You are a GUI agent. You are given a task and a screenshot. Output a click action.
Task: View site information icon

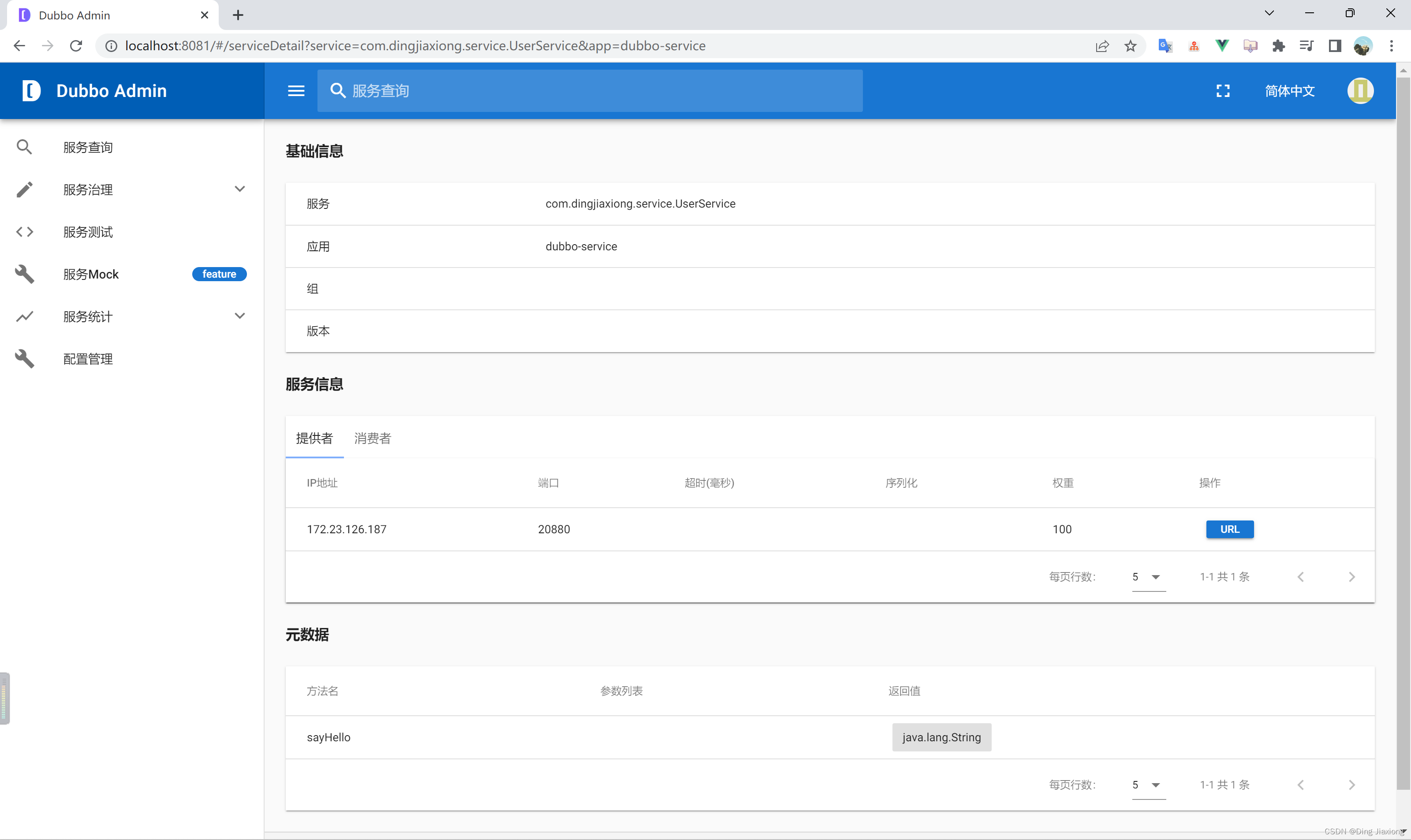[x=112, y=46]
